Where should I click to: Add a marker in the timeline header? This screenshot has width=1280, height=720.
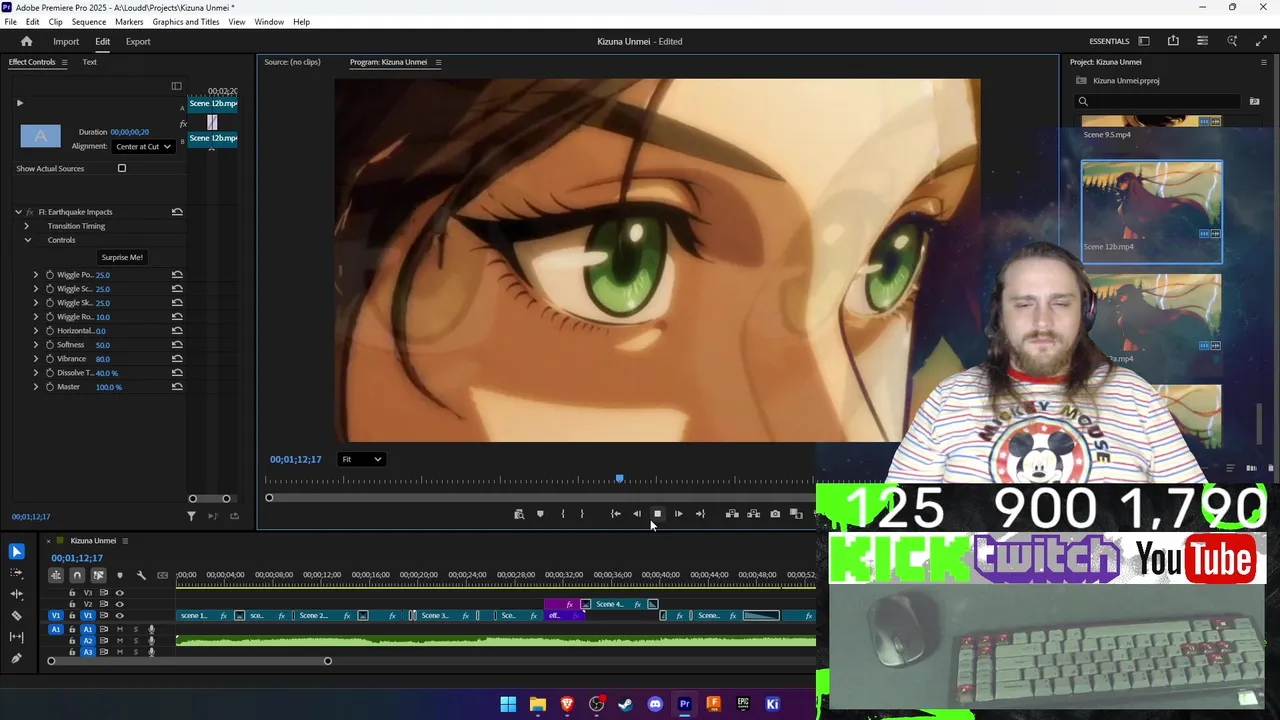pos(120,575)
